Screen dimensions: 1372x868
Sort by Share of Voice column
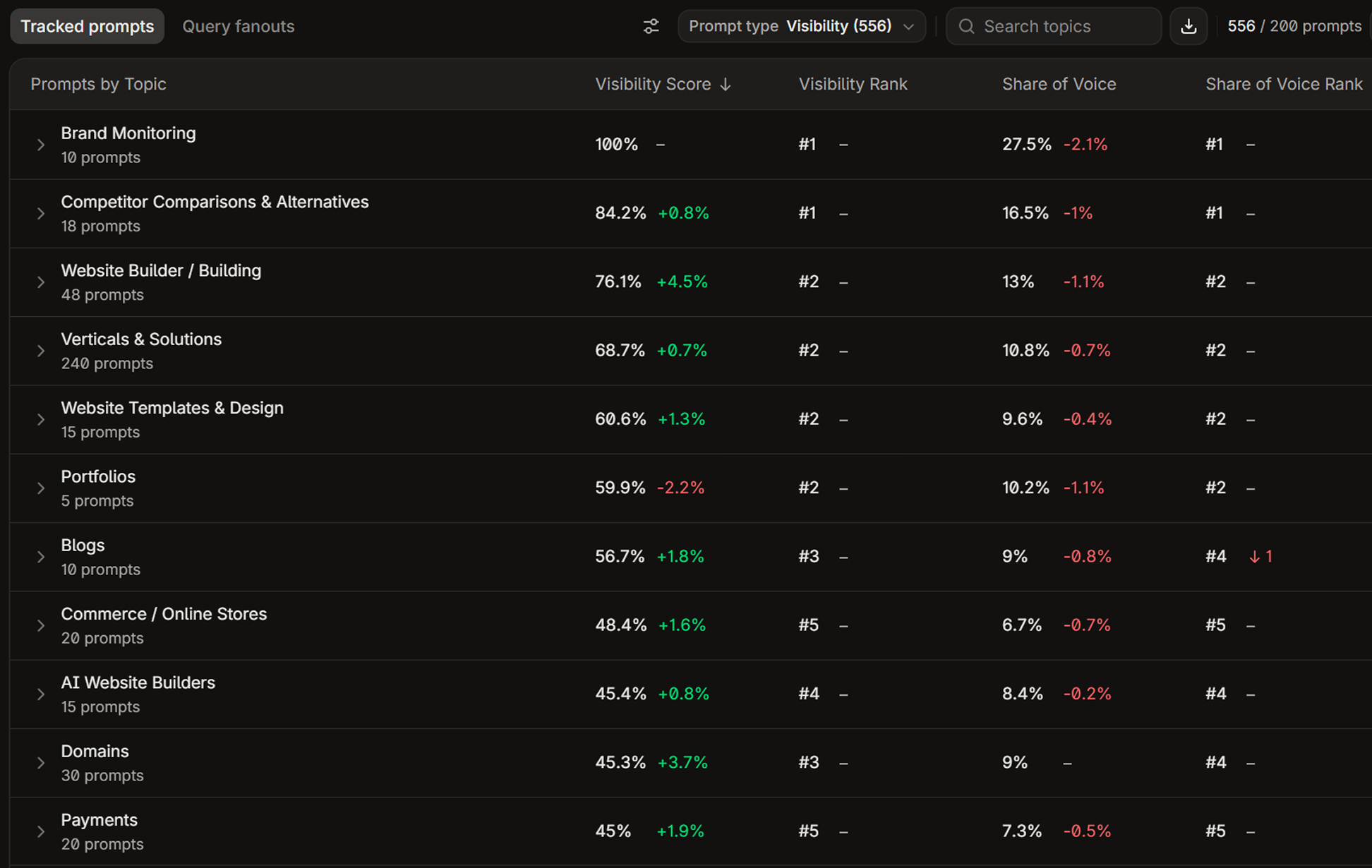coord(1059,84)
